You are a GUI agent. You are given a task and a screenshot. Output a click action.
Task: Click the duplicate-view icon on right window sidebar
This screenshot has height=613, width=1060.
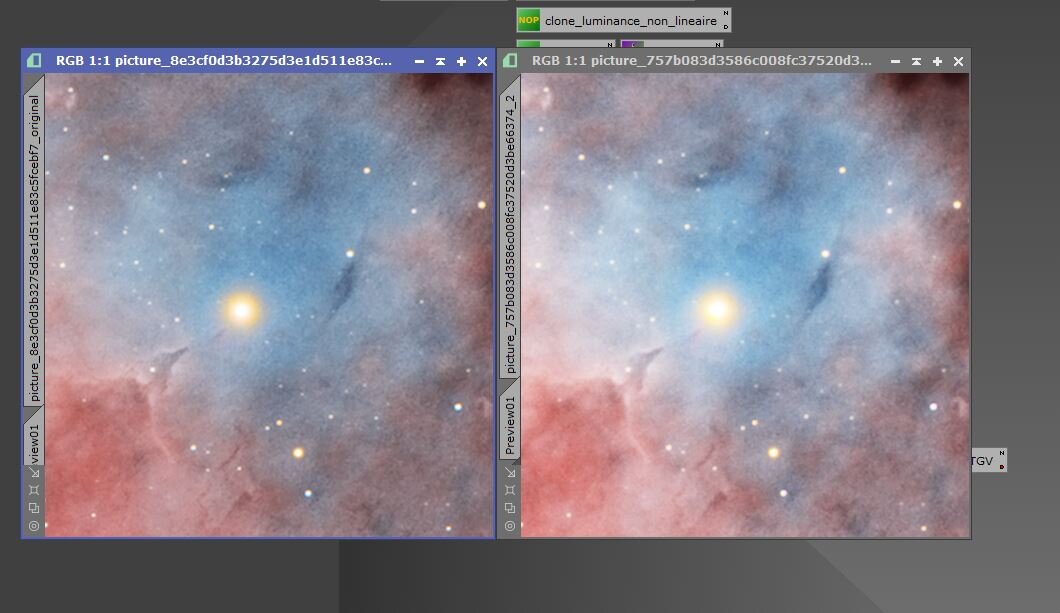point(511,507)
